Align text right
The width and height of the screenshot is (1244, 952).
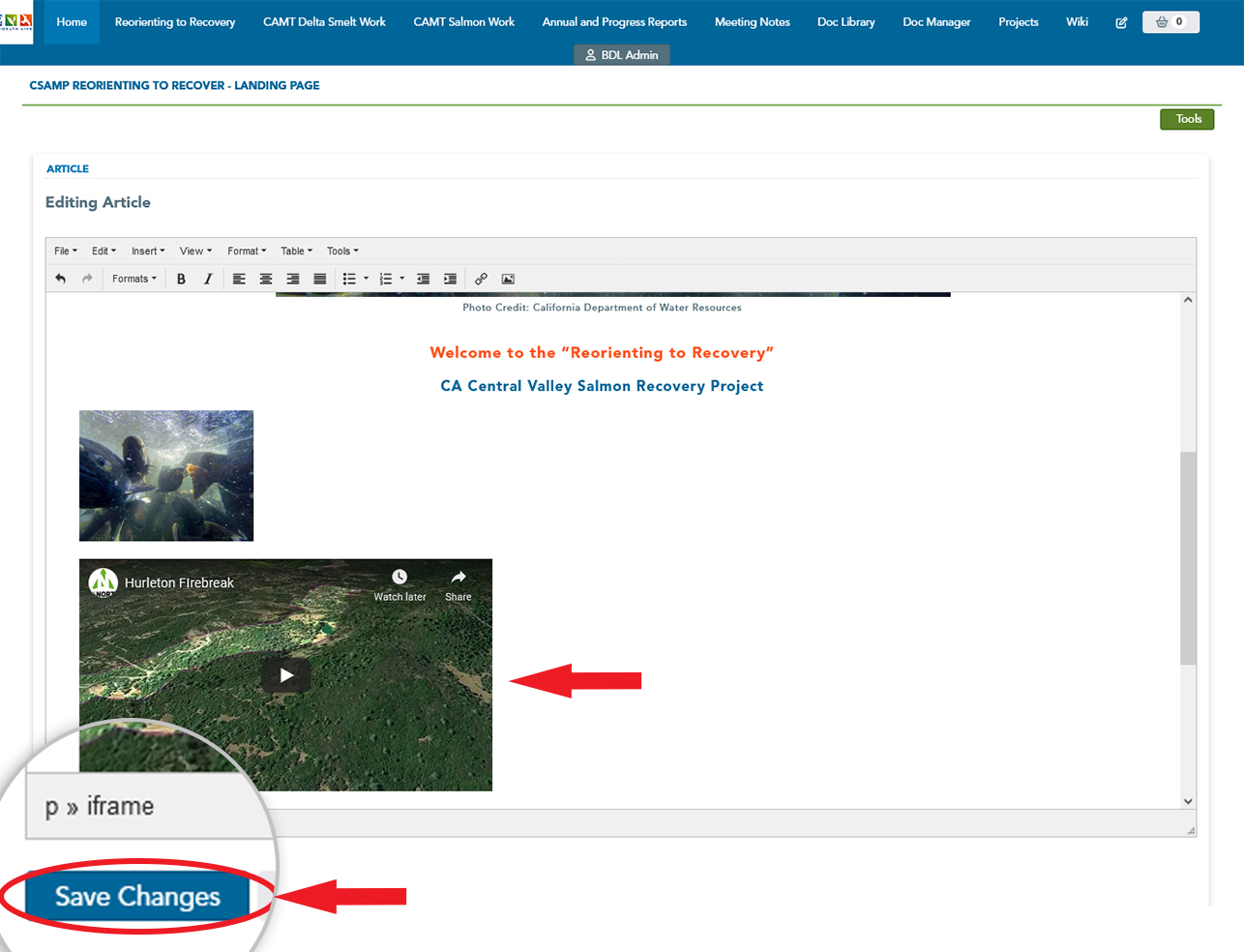[293, 279]
